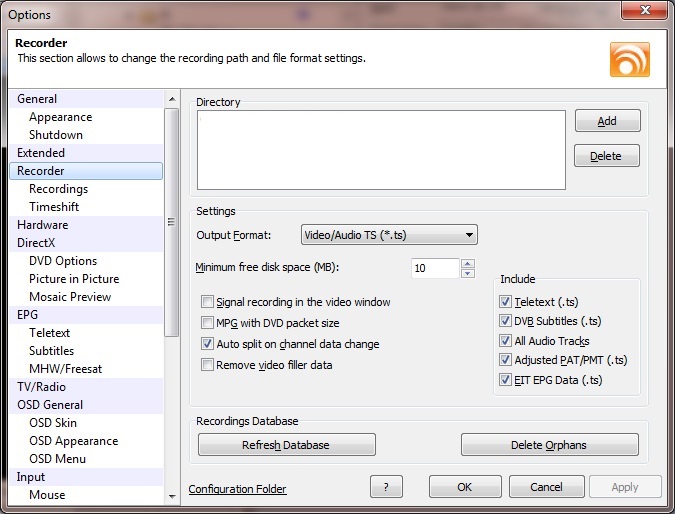Viewport: 675px width, 514px height.
Task: Go to OSD Skin settings
Action: pos(53,423)
